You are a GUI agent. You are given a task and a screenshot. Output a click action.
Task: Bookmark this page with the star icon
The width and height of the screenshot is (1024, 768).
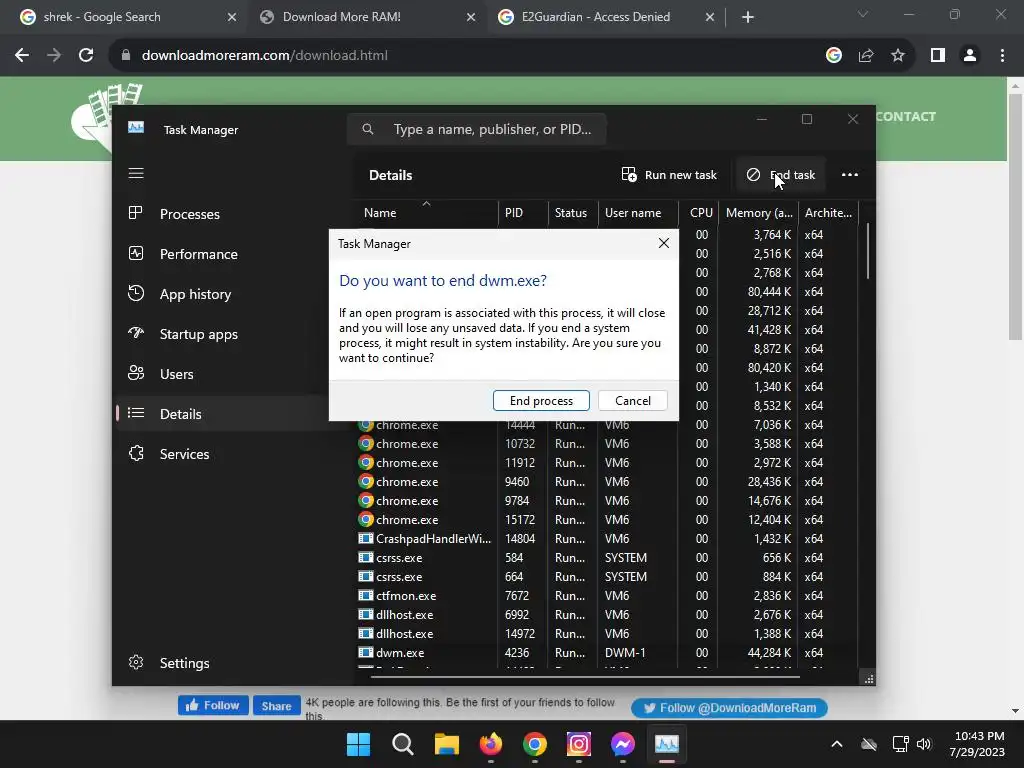(898, 56)
